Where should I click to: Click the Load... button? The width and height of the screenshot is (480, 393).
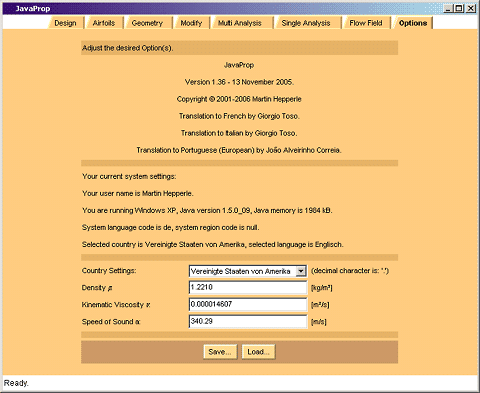[x=258, y=352]
